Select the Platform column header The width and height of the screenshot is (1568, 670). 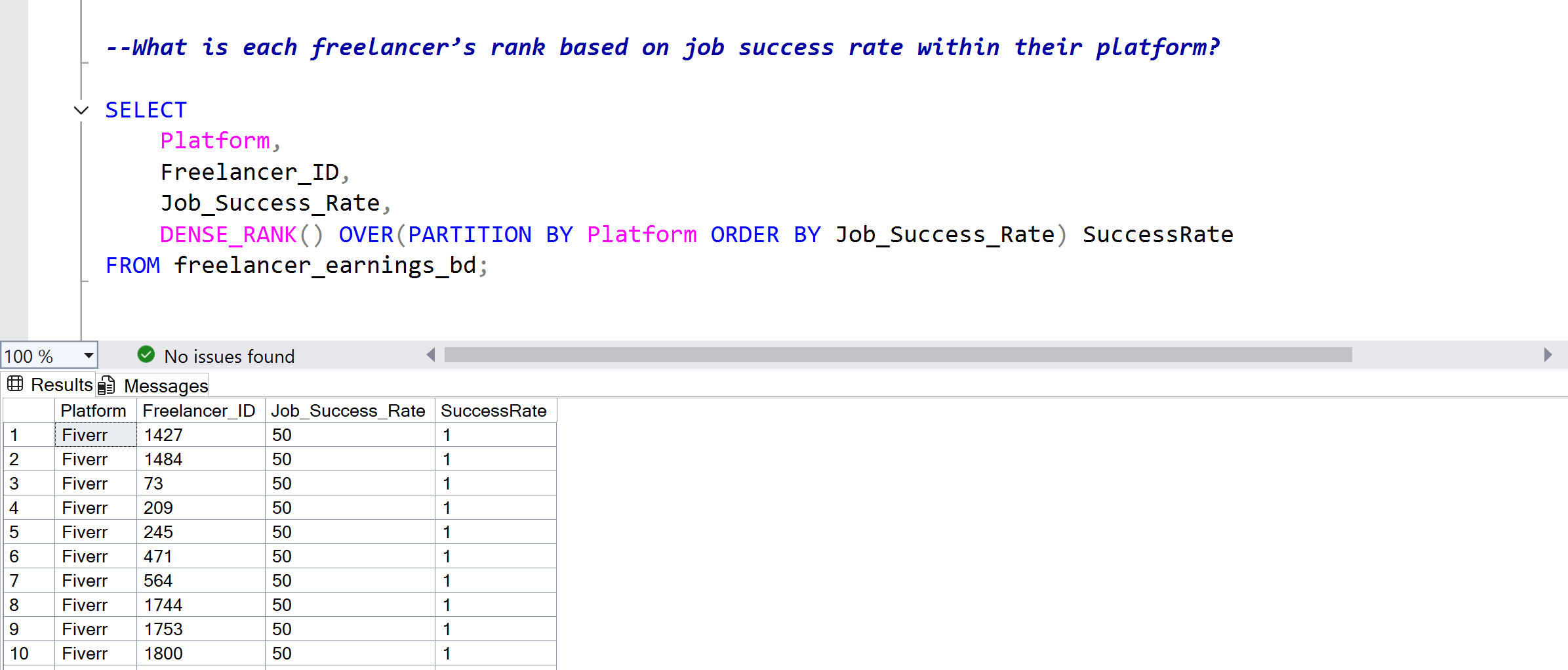(x=94, y=411)
